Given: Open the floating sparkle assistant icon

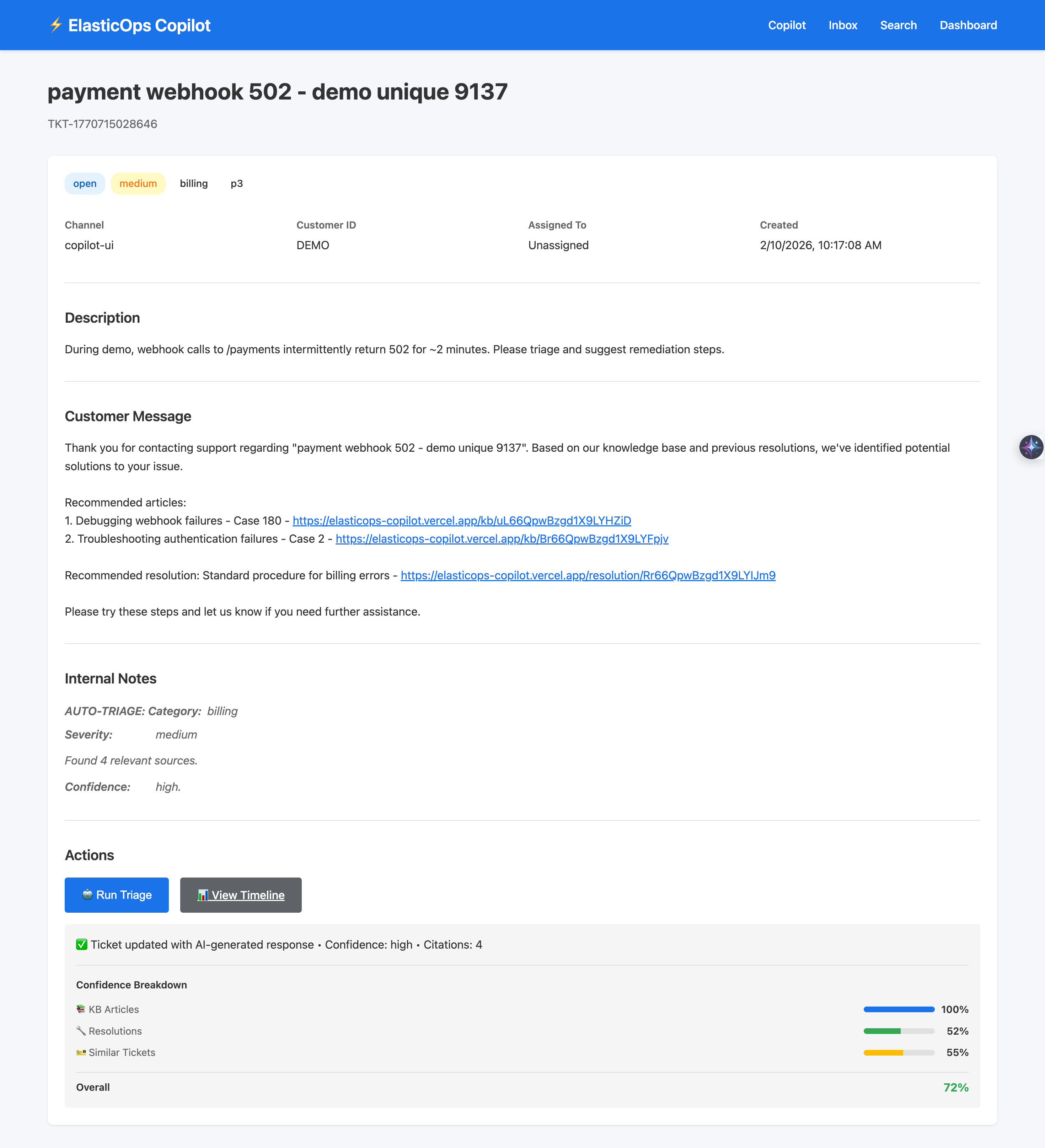Looking at the screenshot, I should 1031,447.
